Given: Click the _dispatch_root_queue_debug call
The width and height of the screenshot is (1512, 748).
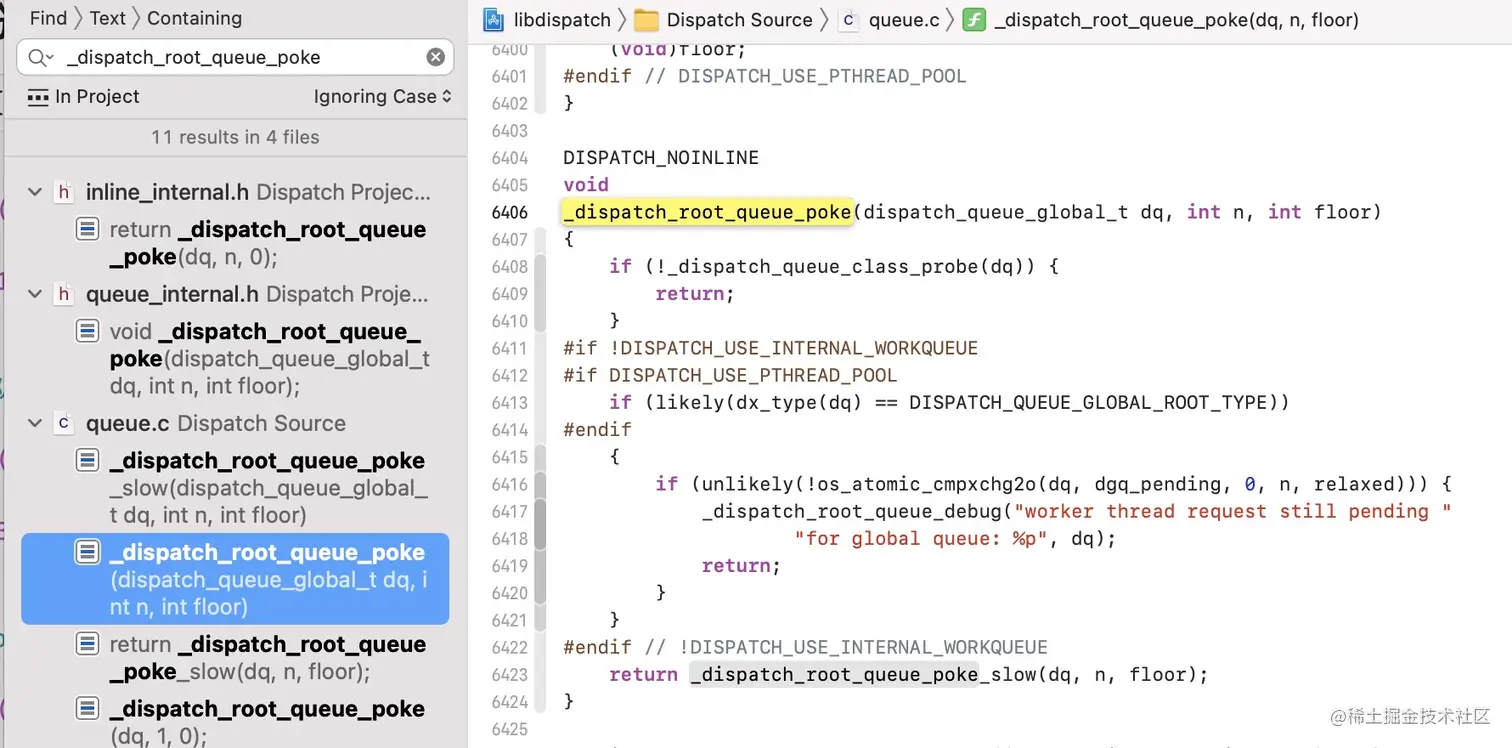Looking at the screenshot, I should tap(854, 511).
